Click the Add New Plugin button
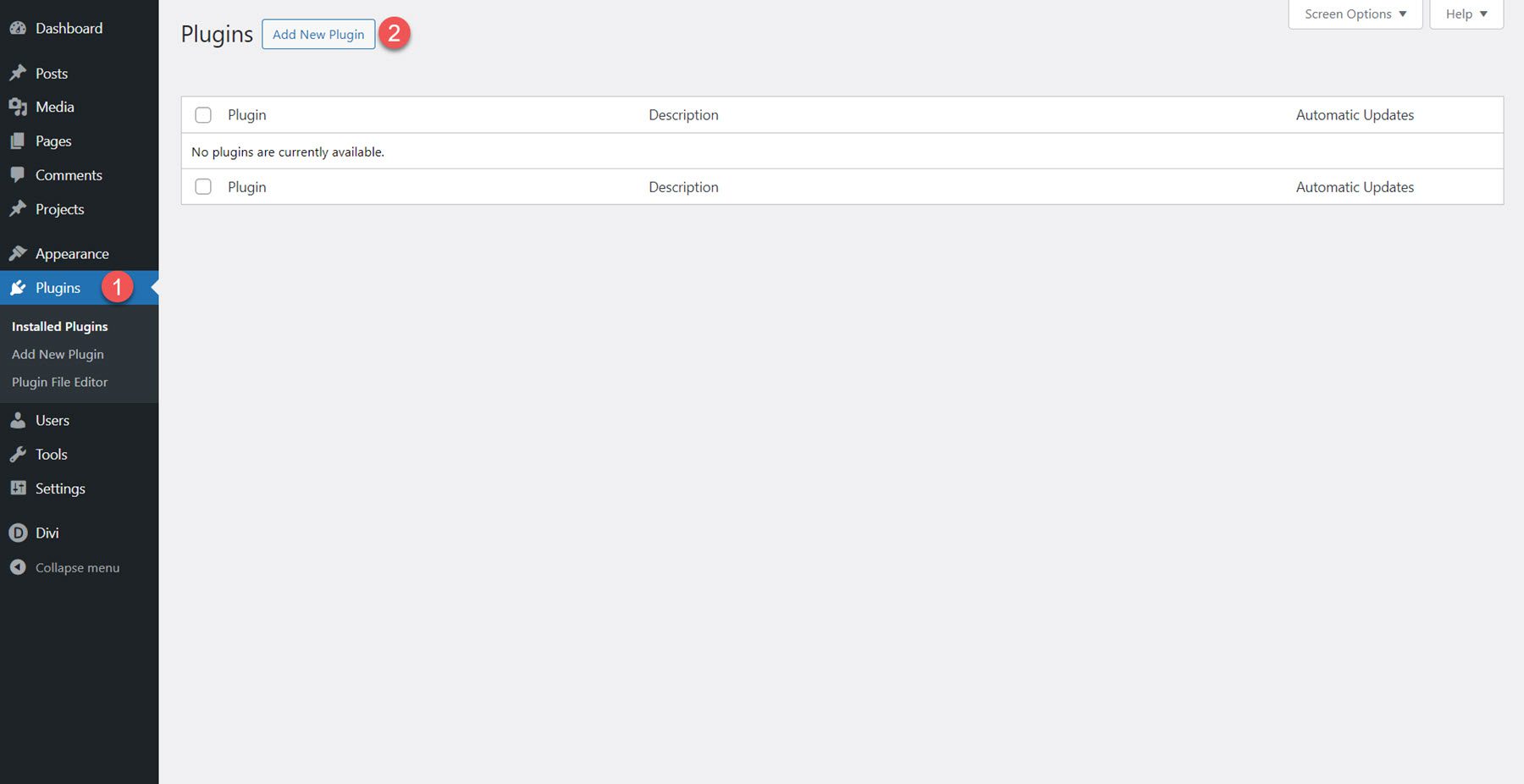 (318, 34)
